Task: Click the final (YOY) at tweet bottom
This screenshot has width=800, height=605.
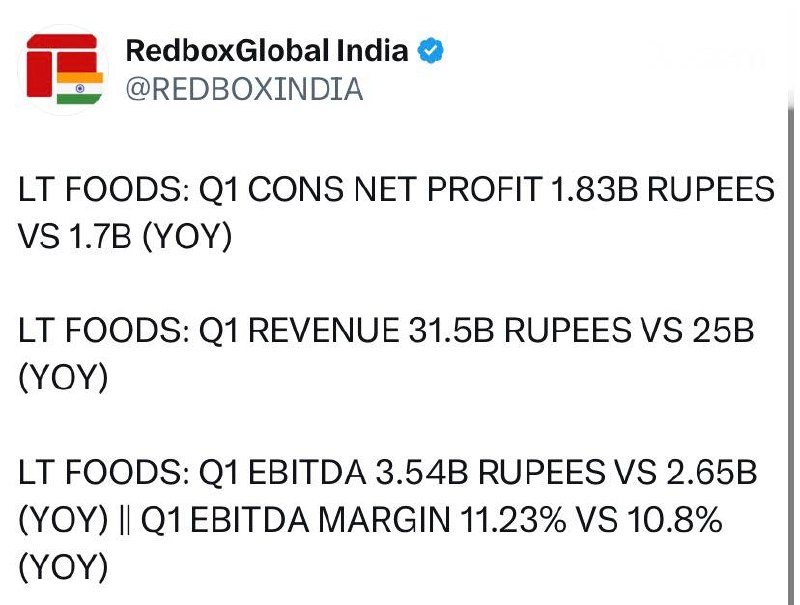Action: 63,567
